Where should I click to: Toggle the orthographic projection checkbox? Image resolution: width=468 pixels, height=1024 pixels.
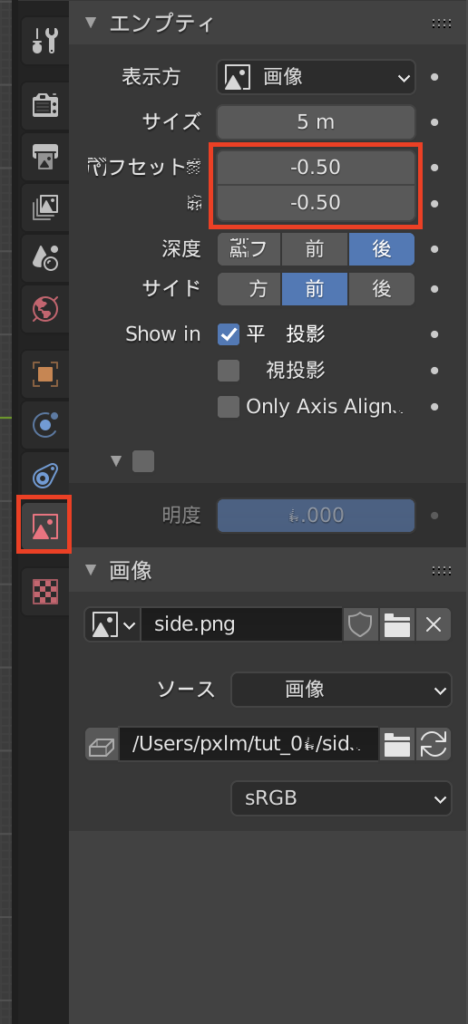click(228, 335)
